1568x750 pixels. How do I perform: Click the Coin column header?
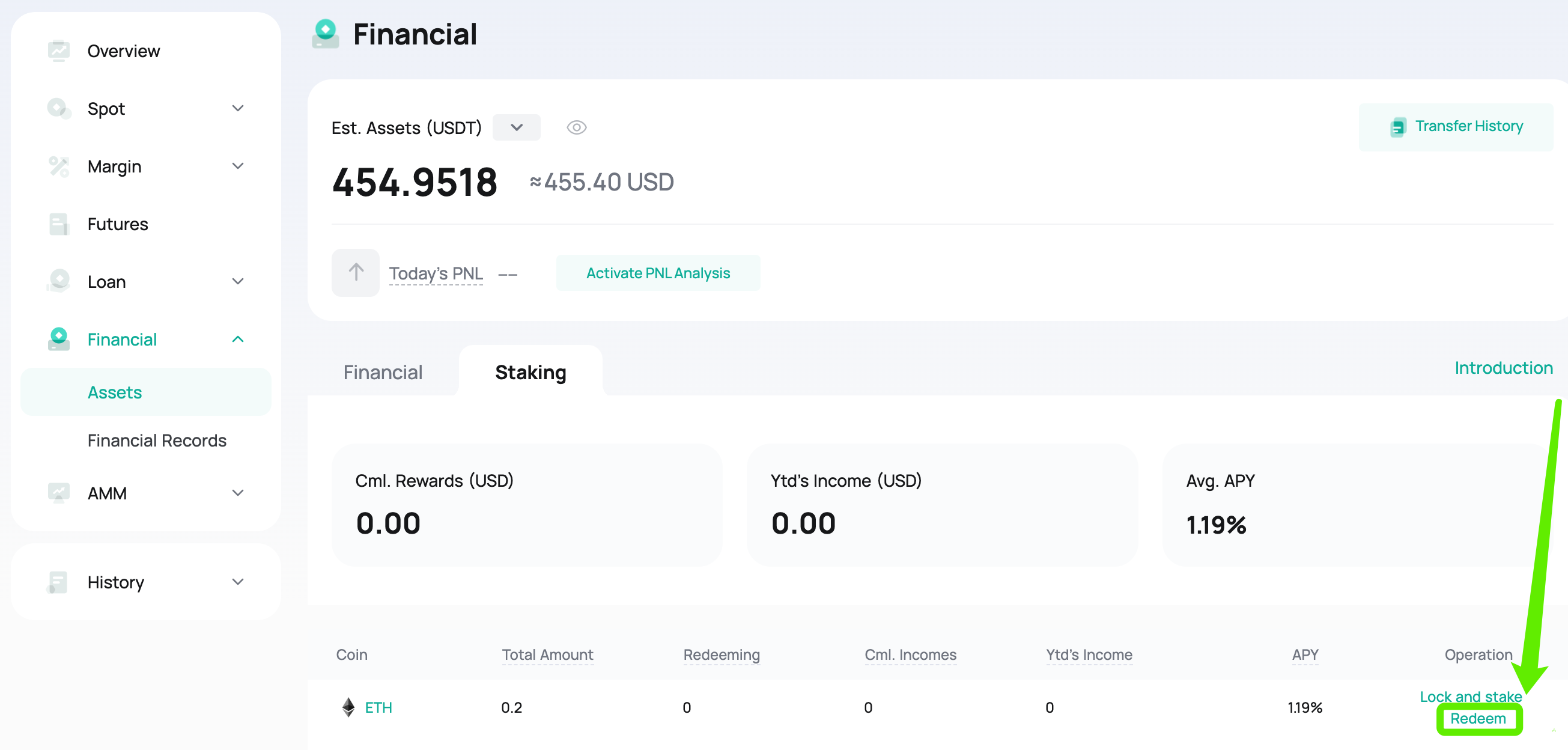click(352, 654)
